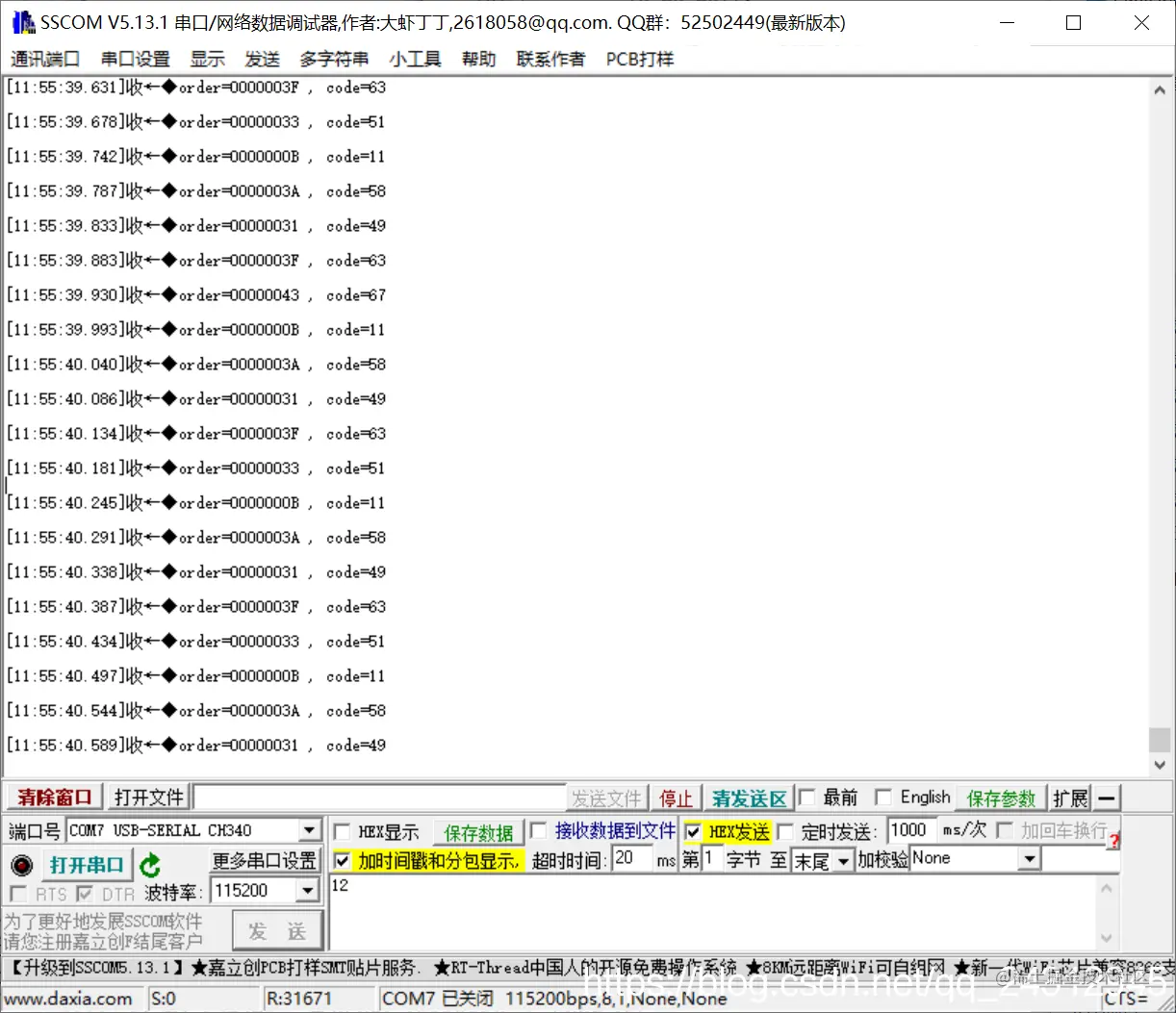1176x1013 pixels.
Task: Toggle the 加时间戳和分包显示 checkbox
Action: 342,860
